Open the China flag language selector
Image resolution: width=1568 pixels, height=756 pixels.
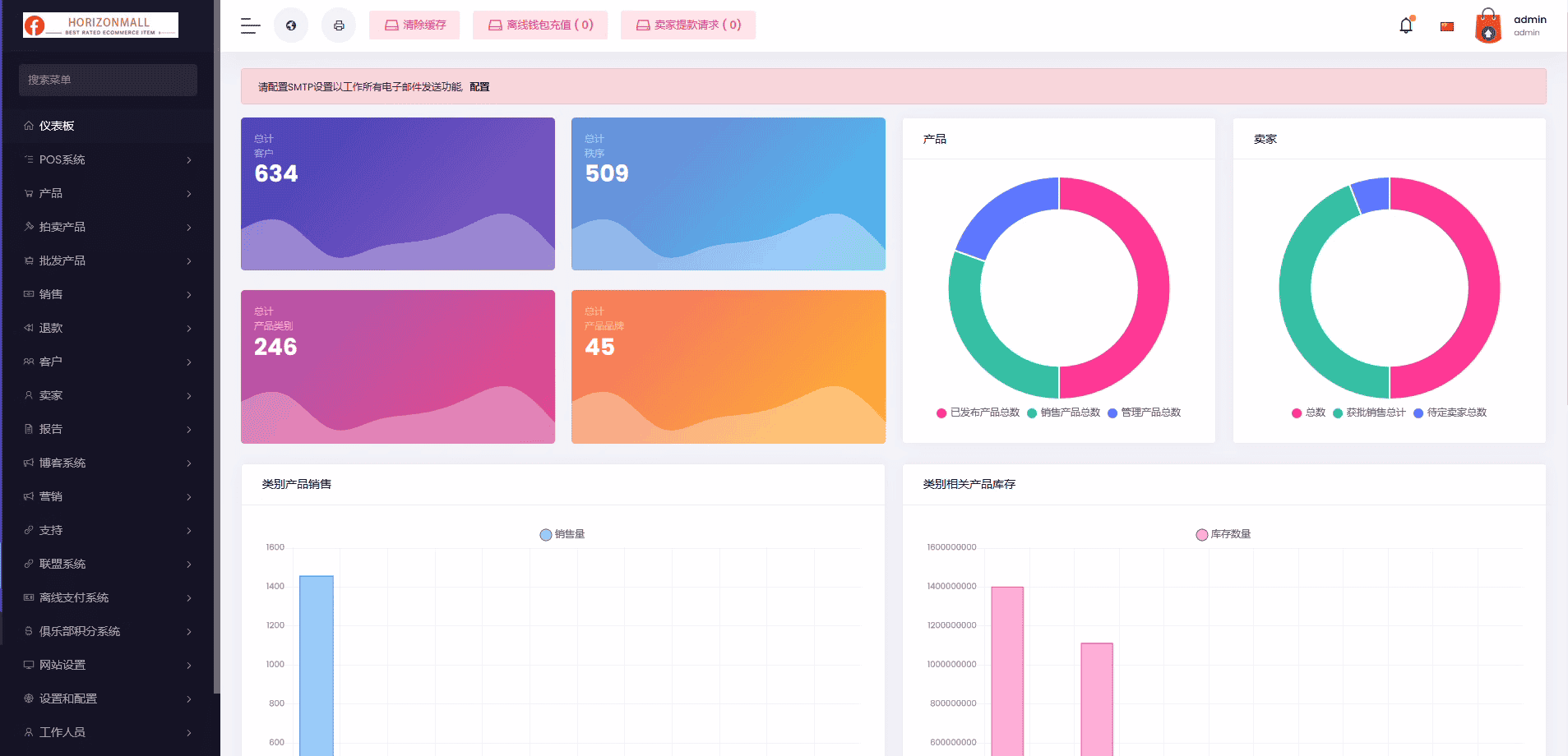pos(1447,26)
